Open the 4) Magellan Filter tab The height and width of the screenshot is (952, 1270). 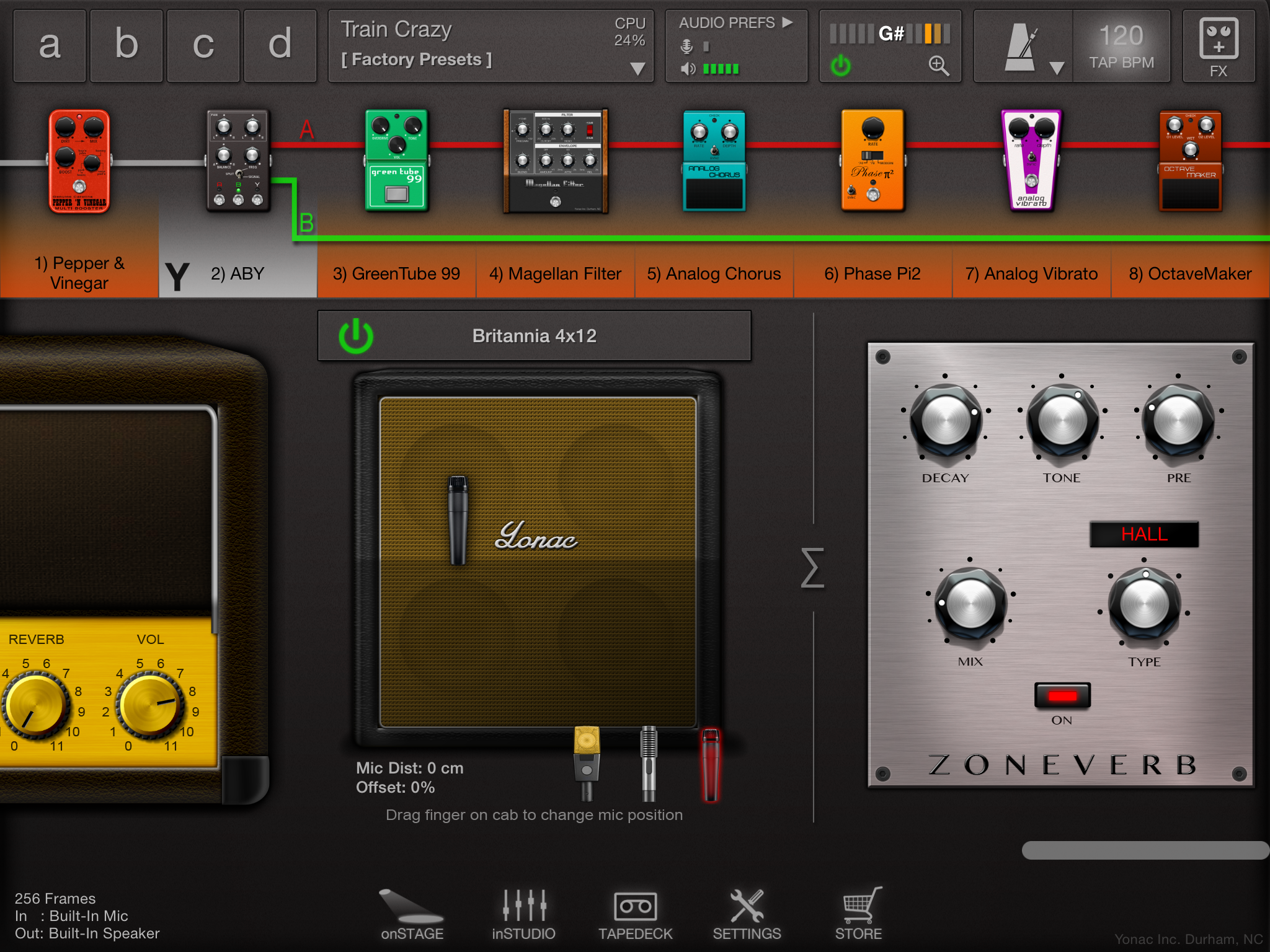[556, 273]
